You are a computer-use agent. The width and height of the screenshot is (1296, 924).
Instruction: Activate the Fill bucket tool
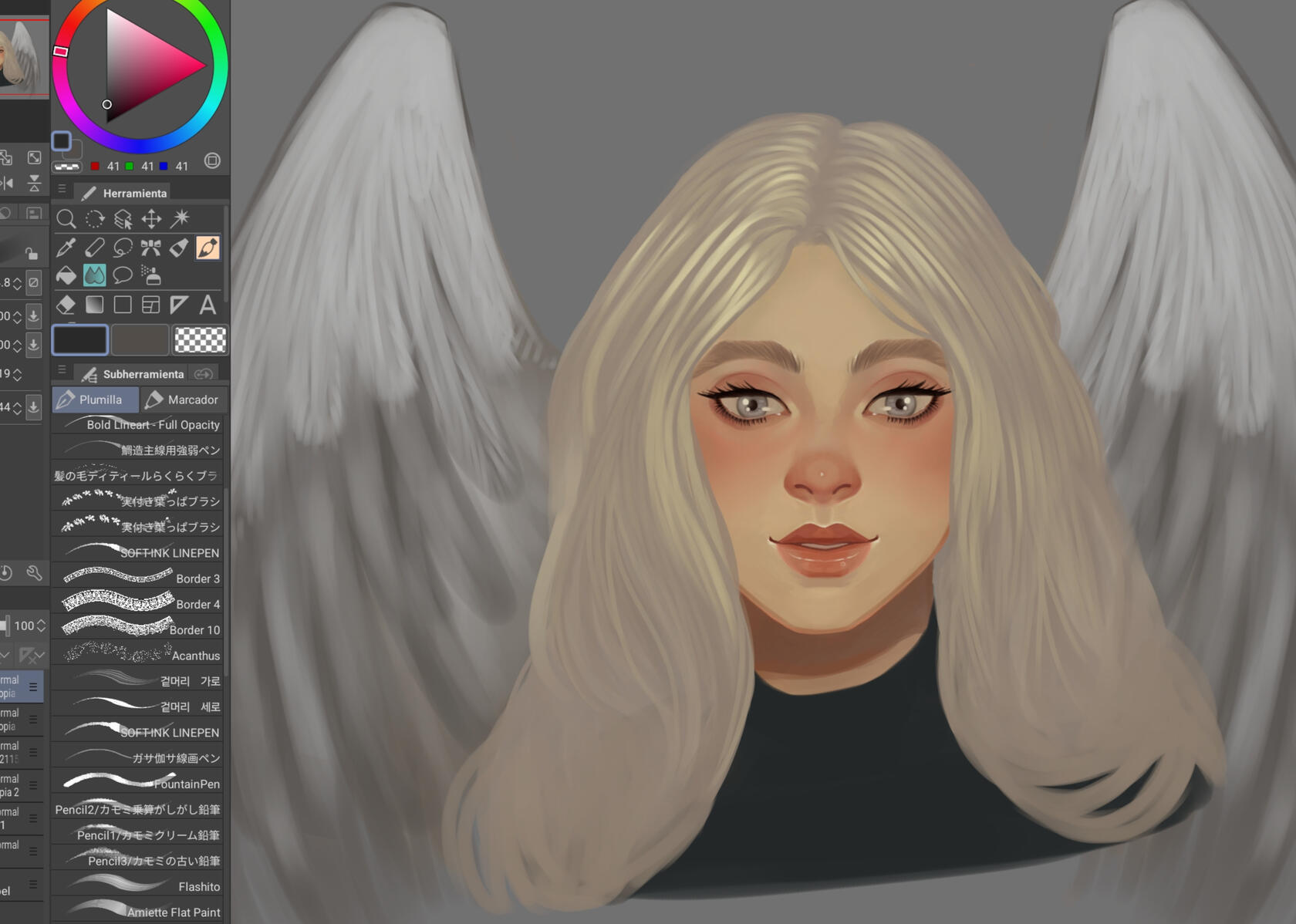66,275
